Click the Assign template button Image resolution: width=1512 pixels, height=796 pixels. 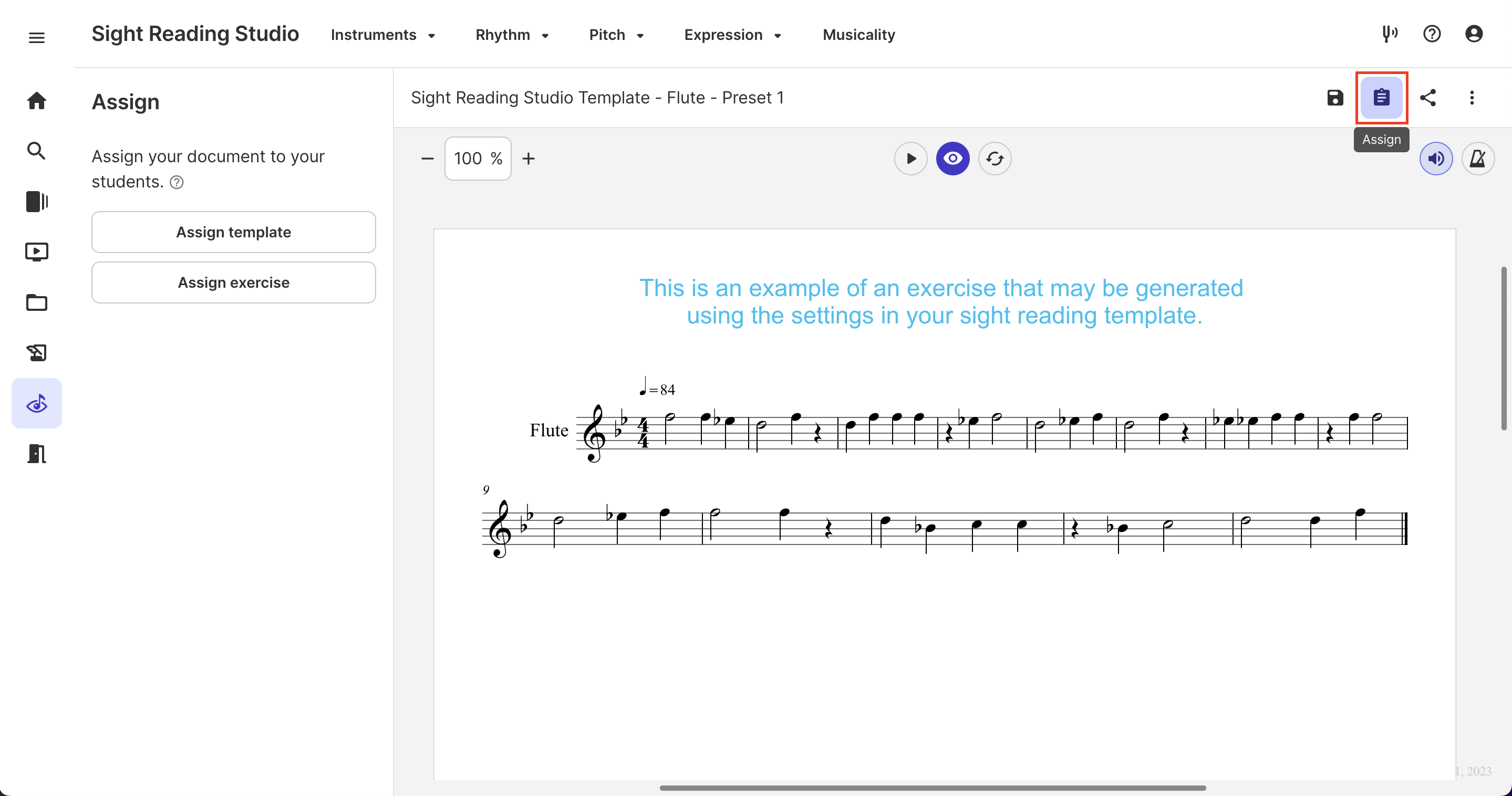(234, 232)
